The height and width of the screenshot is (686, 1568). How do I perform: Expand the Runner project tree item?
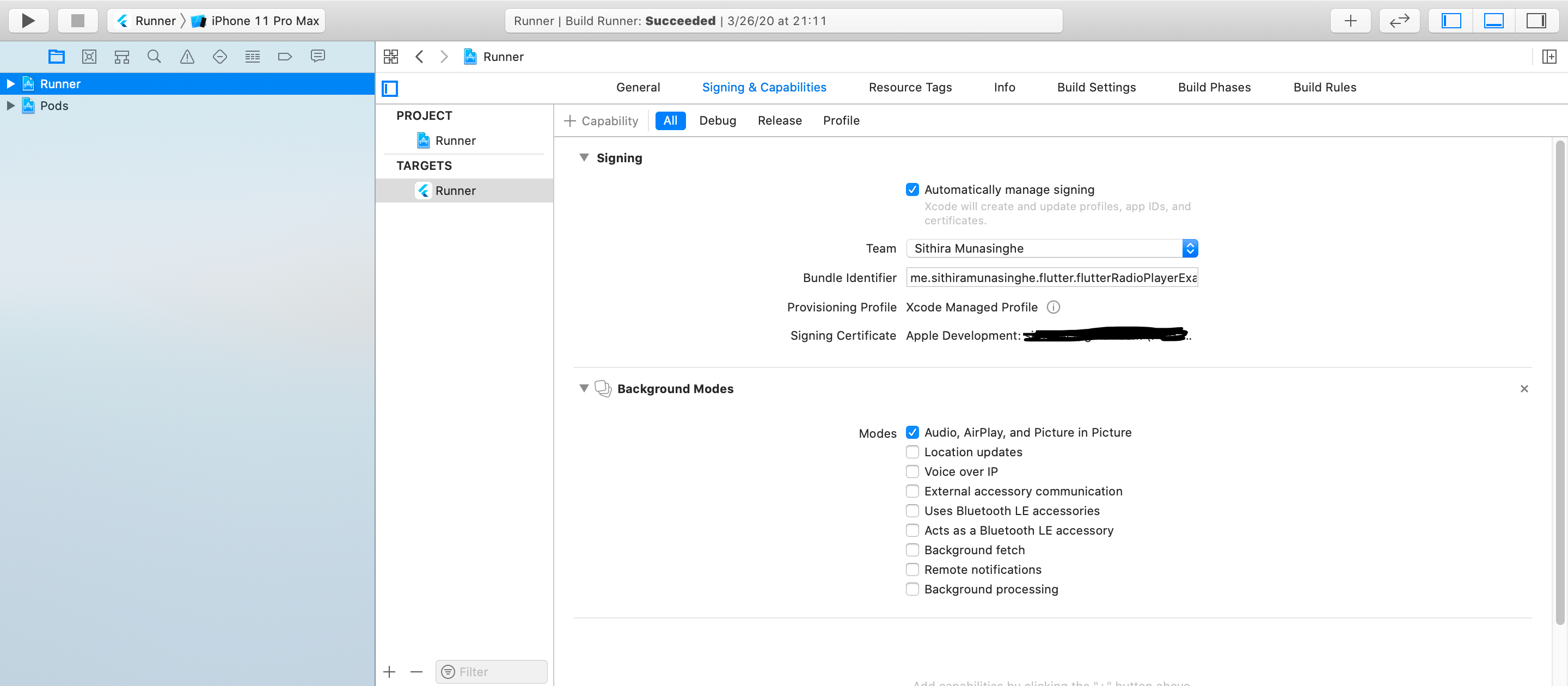(10, 83)
